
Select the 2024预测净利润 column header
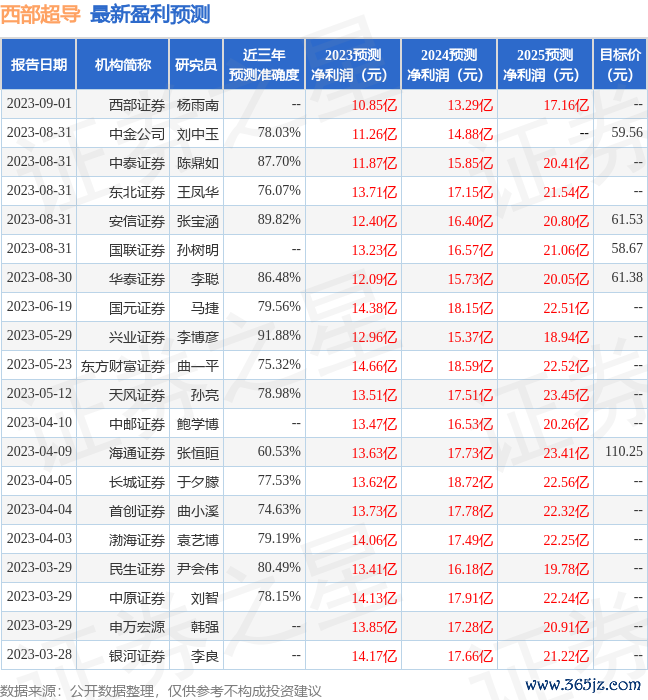[449, 64]
